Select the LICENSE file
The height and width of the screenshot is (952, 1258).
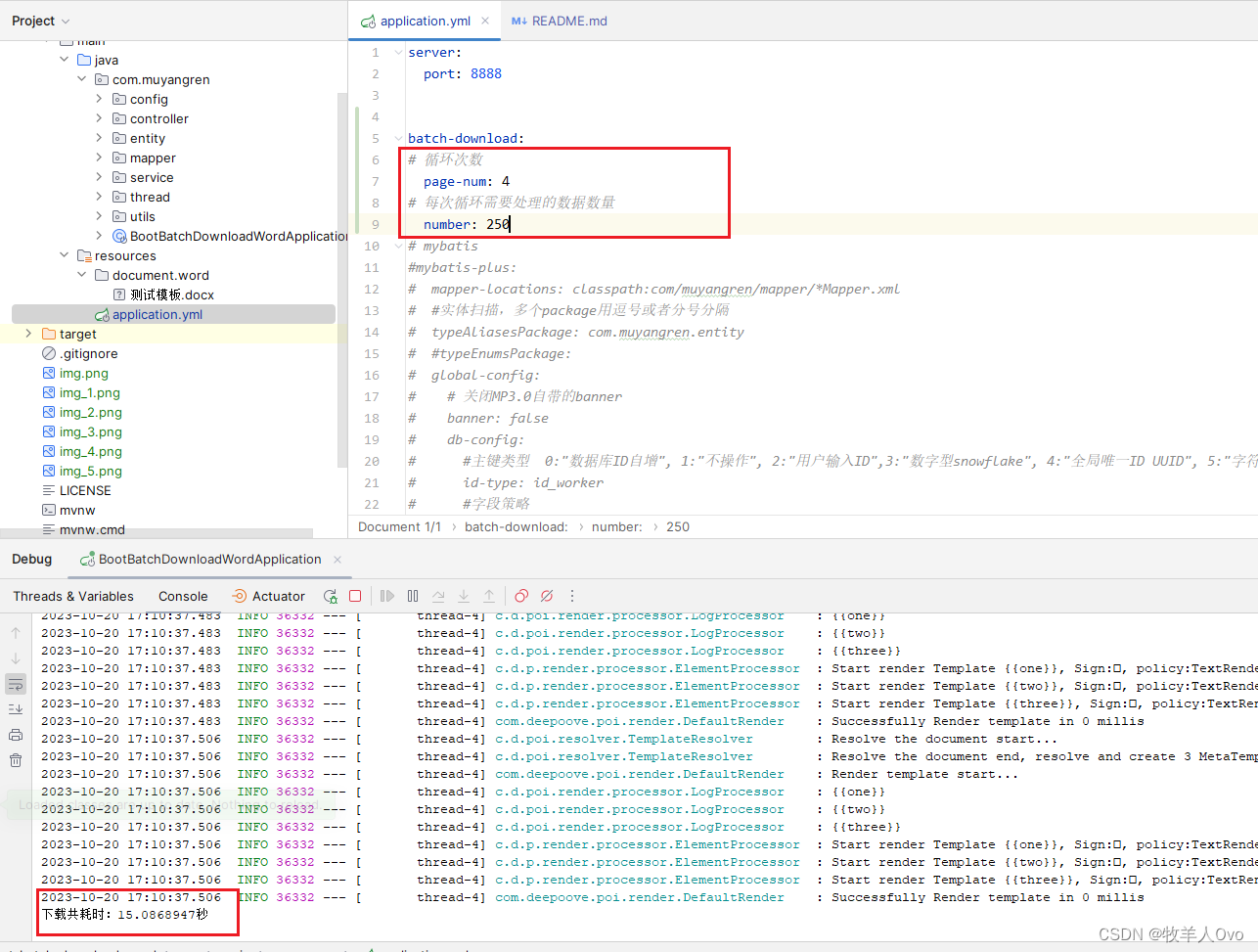point(76,490)
